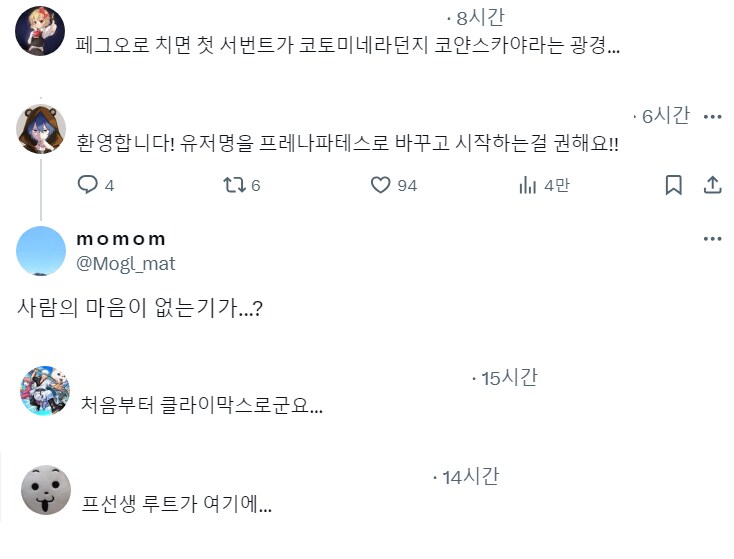Image resolution: width=734 pixels, height=559 pixels.
Task: Click the gray round face avatar
Action: pos(45,490)
